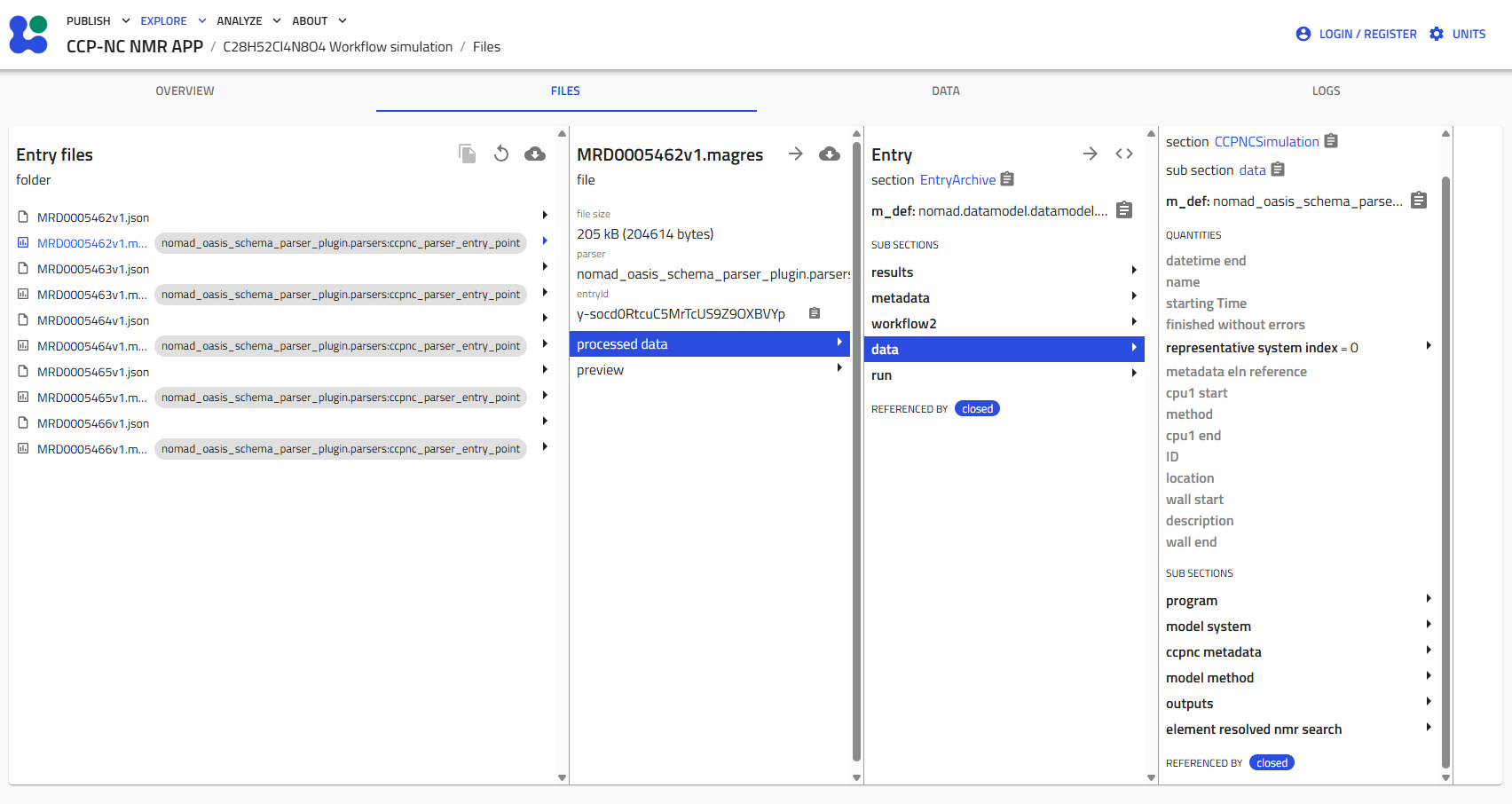Open the Publish menu
The height and width of the screenshot is (804, 1512).
point(98,20)
